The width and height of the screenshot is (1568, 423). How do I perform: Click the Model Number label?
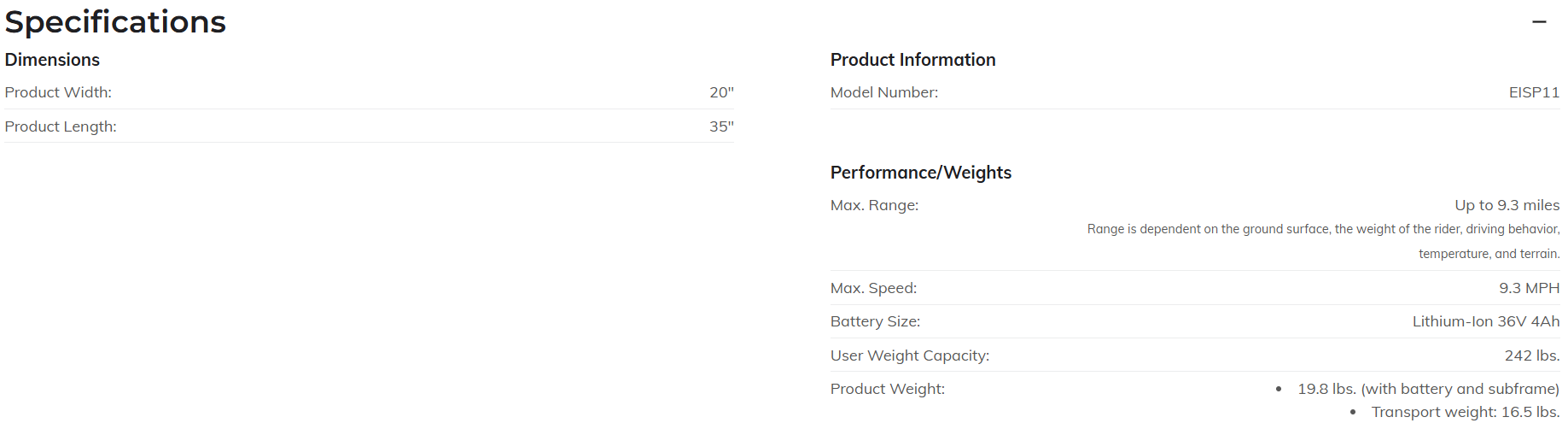pos(884,92)
